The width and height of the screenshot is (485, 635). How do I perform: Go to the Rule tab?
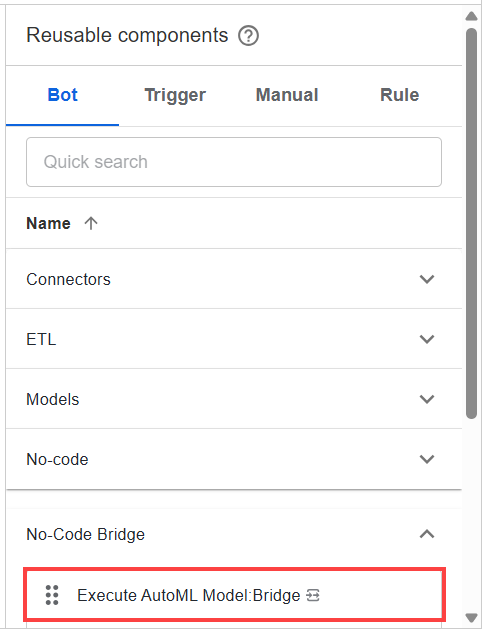(400, 95)
